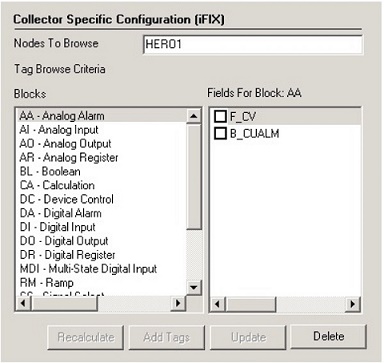The width and height of the screenshot is (384, 363).
Task: Select BL - Boolean block
Action: [50, 171]
